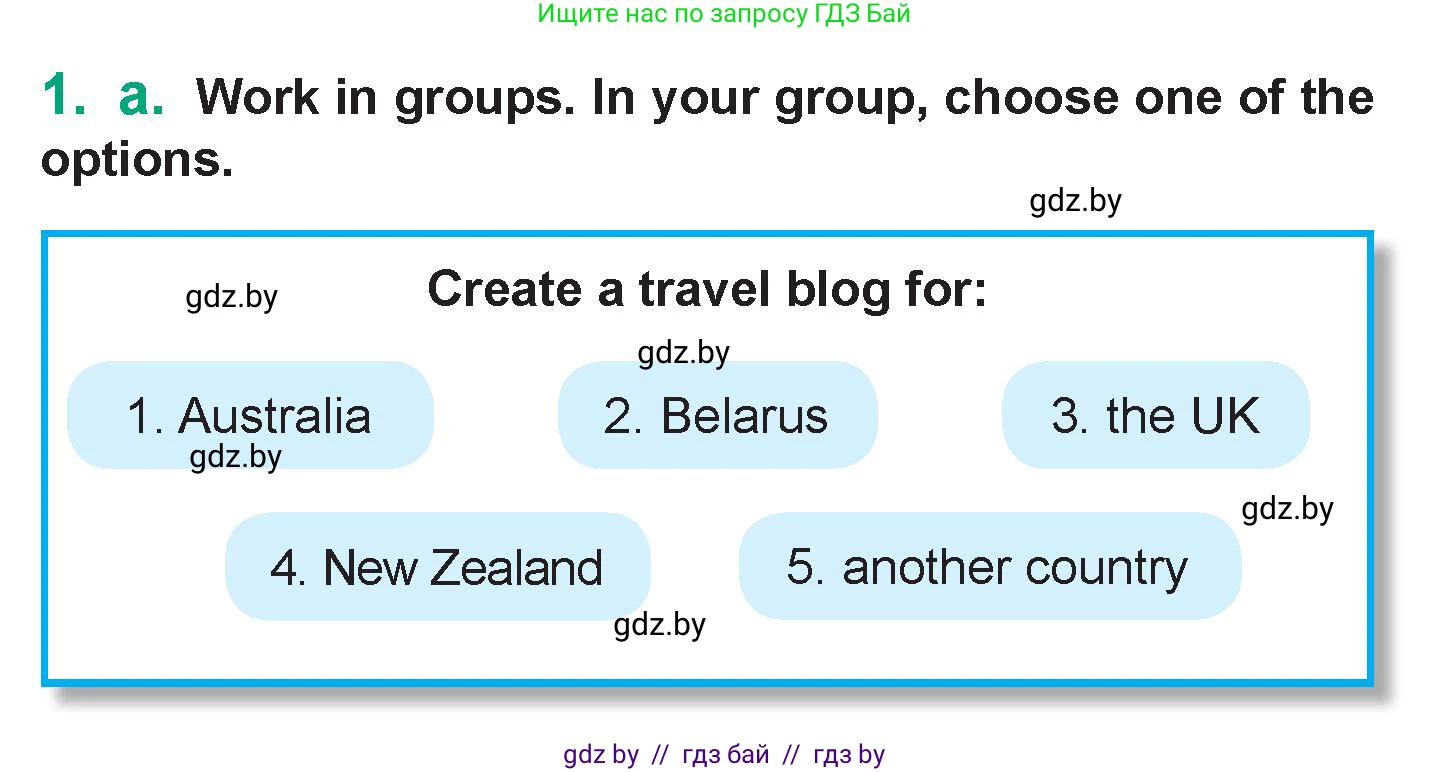Select the "4. New Zealand" option
The image size is (1451, 772).
pyautogui.click(x=437, y=567)
